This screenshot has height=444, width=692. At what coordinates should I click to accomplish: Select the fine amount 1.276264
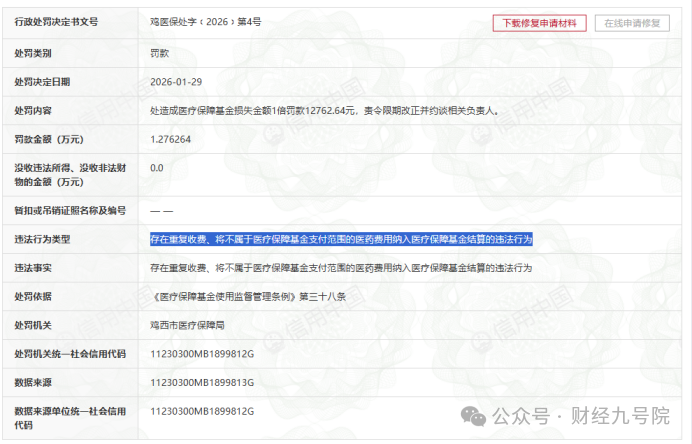pos(170,139)
